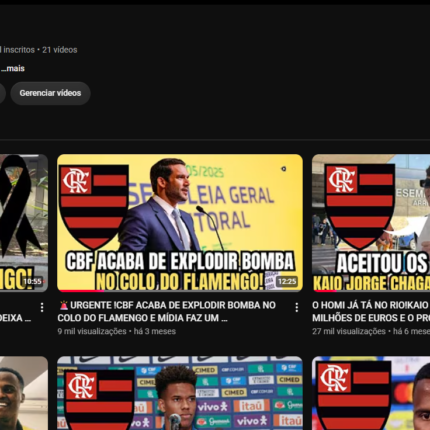430x430 pixels.
Task: Click red watch-progress bar under CBF thumbnail
Action: (x=80, y=291)
